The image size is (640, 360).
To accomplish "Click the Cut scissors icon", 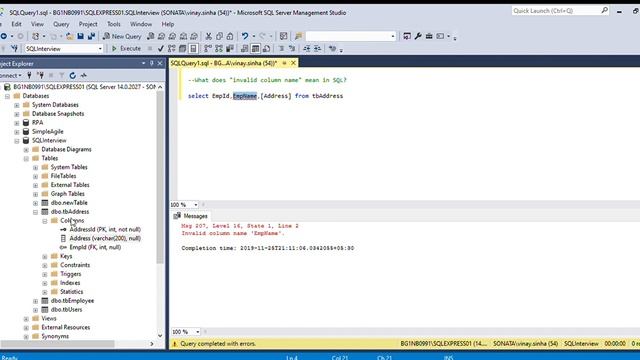I will 209,36.
